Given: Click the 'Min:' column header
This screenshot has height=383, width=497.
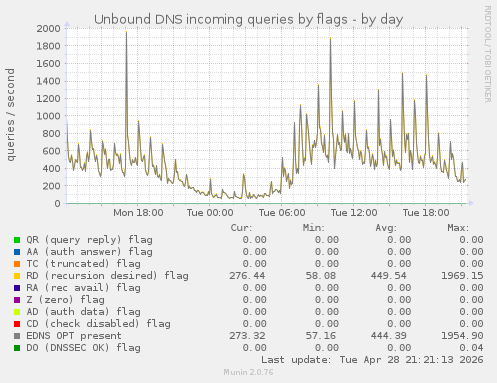Looking at the screenshot, I should [x=313, y=228].
